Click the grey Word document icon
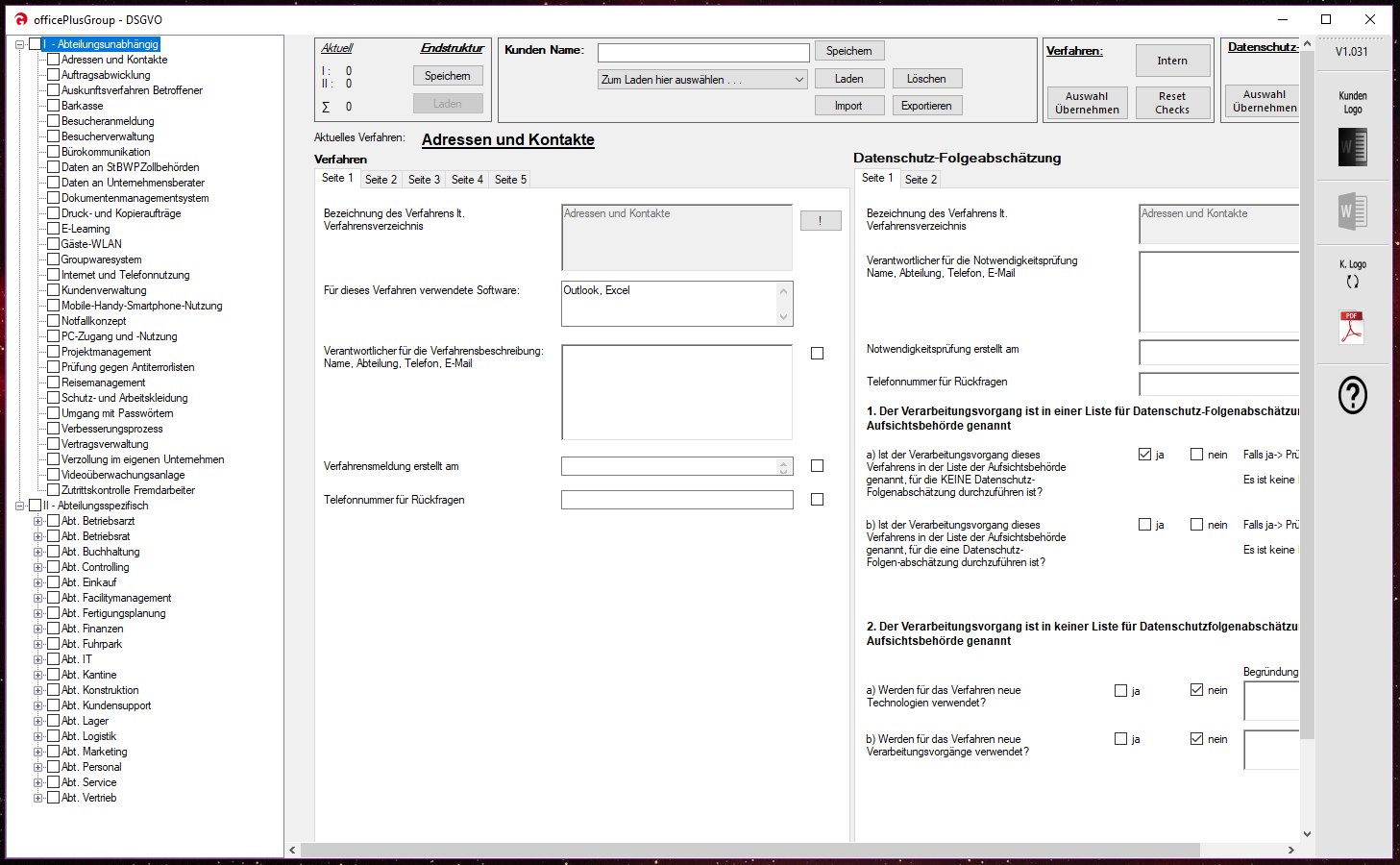This screenshot has height=865, width=1400. click(x=1353, y=210)
